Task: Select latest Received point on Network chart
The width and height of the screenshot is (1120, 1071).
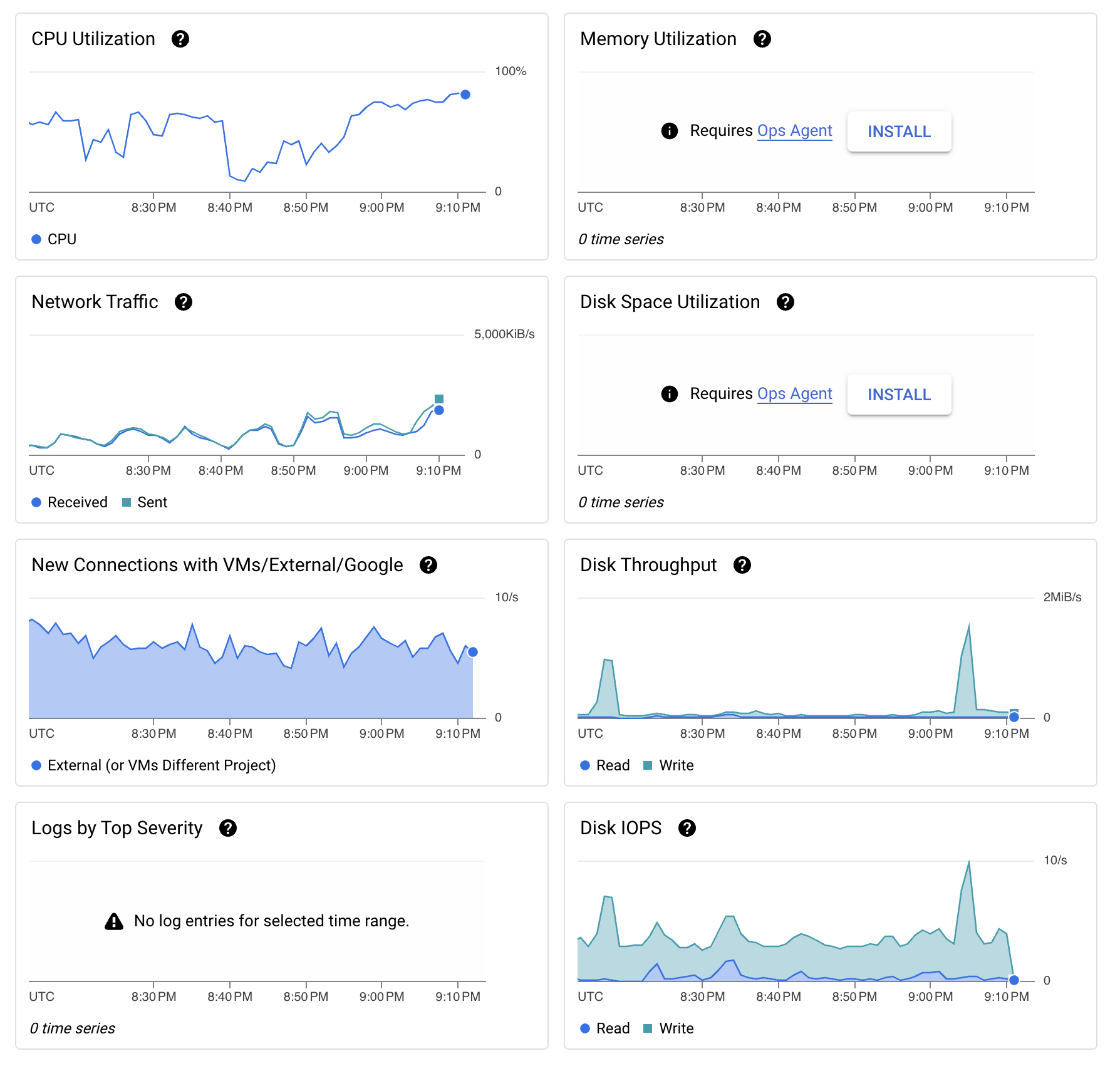Action: point(439,410)
